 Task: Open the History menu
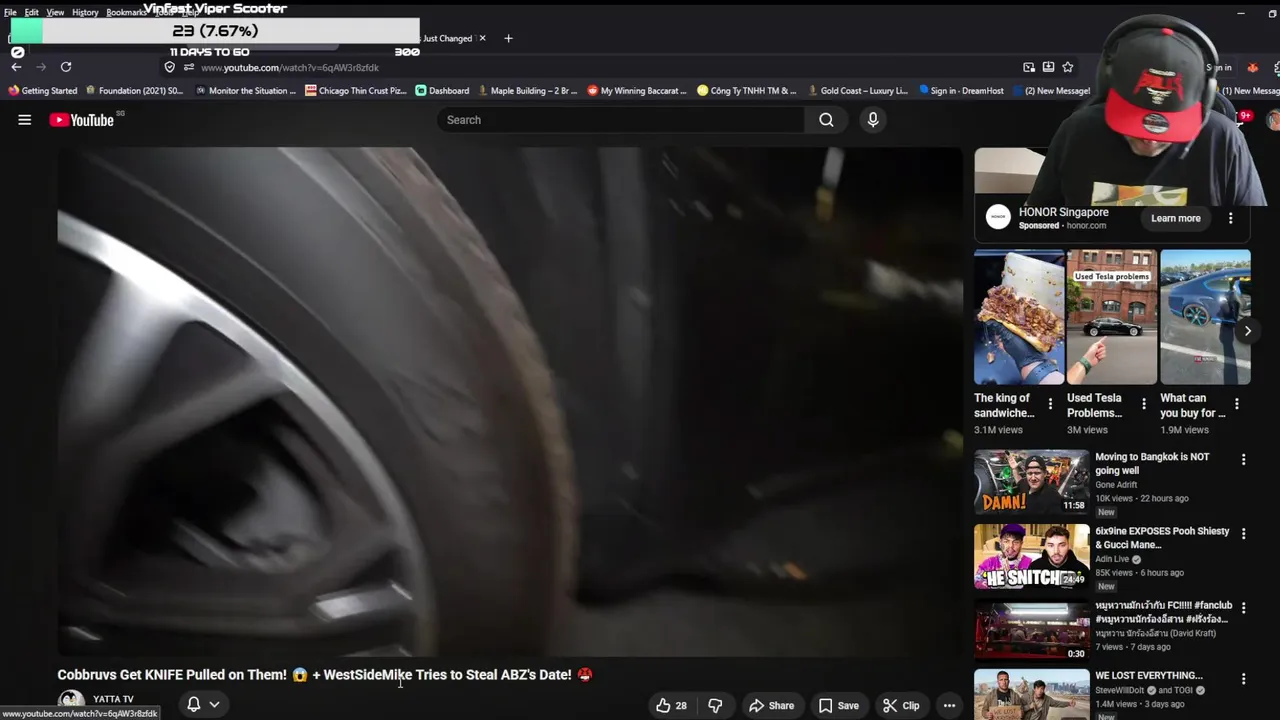(x=85, y=12)
